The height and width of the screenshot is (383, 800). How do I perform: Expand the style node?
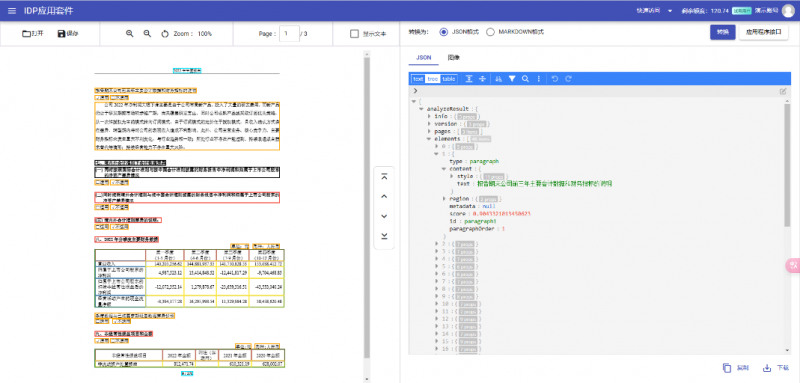point(453,176)
